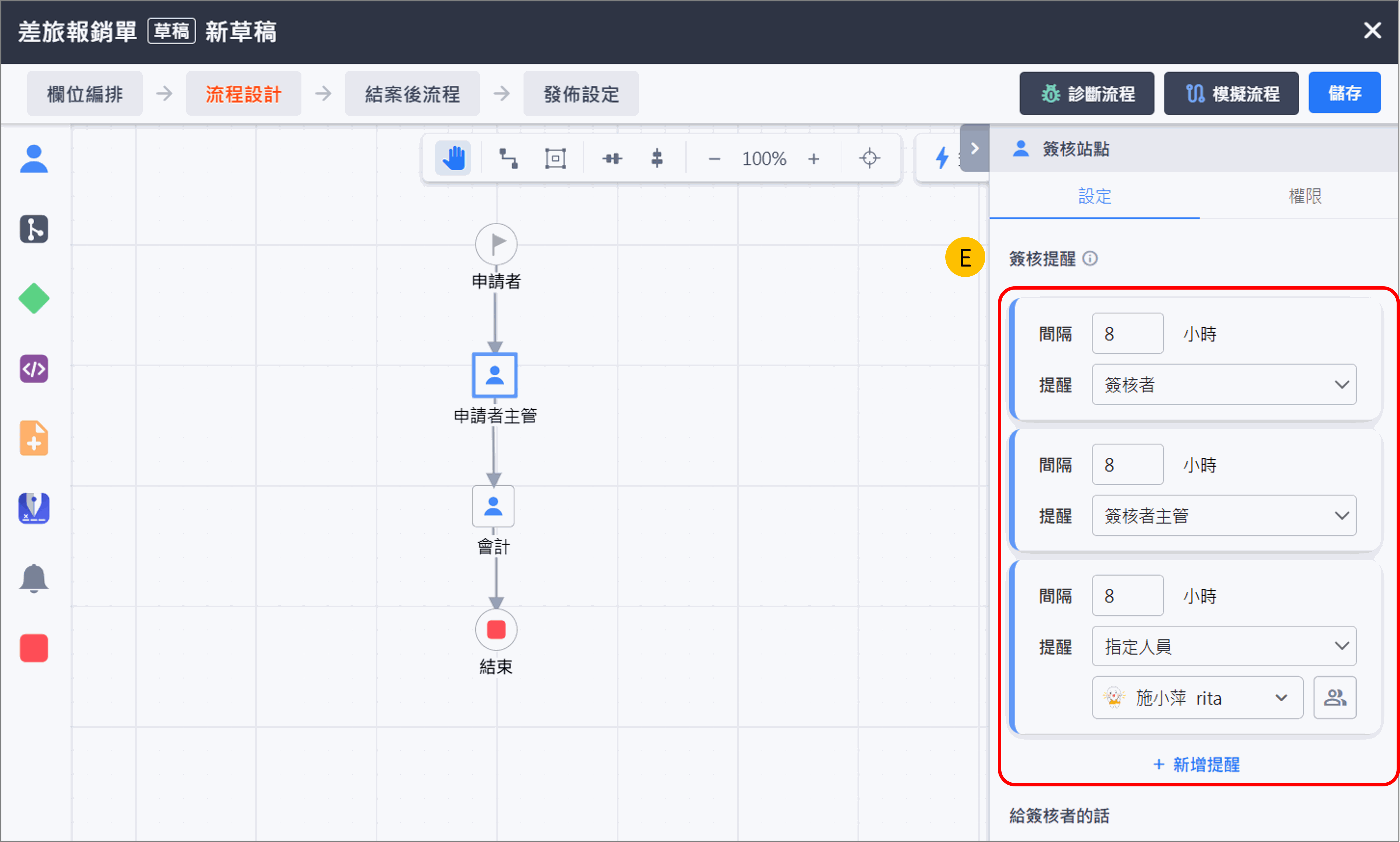
Task: Open the 簽核者主管 reminder dropdown
Action: pyautogui.click(x=1224, y=516)
